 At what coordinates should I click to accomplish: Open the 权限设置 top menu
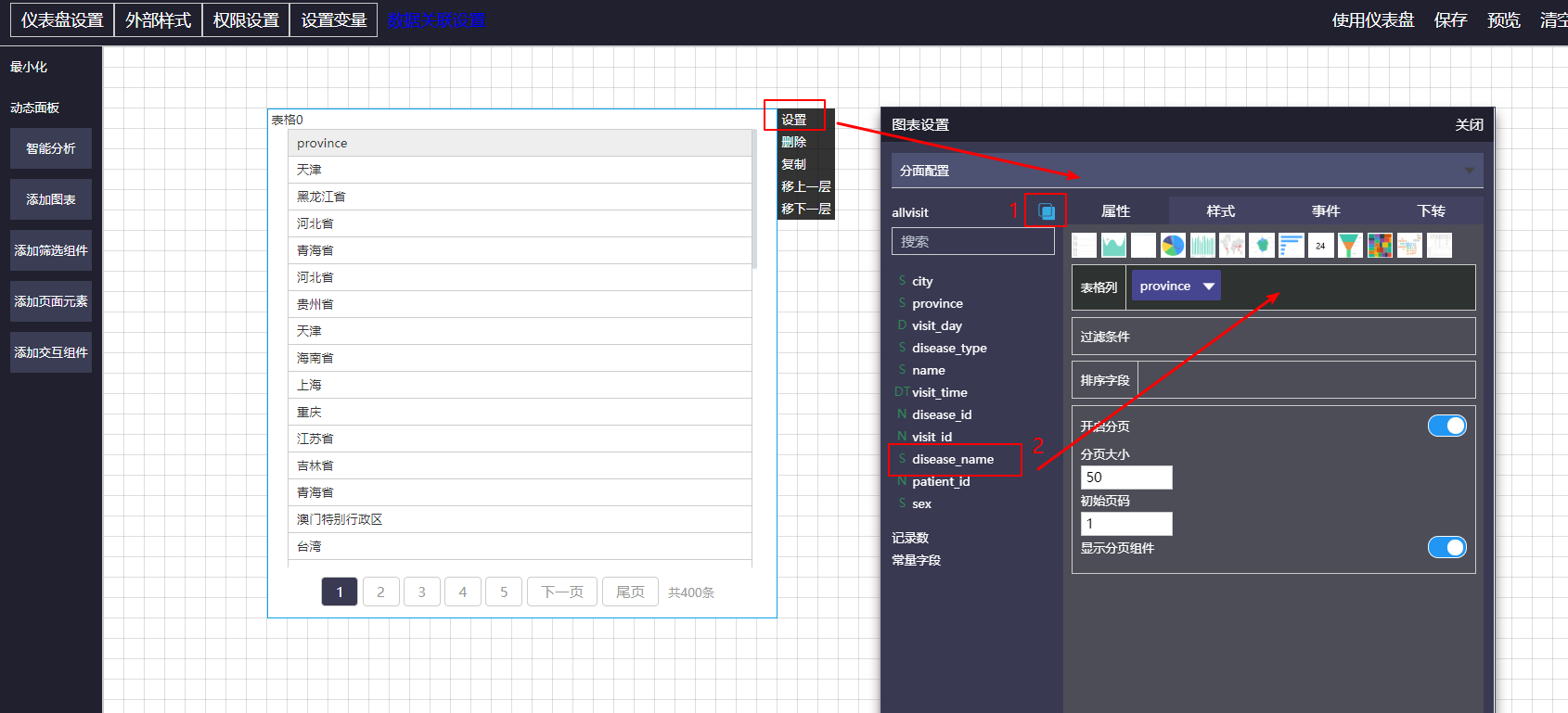(x=246, y=19)
